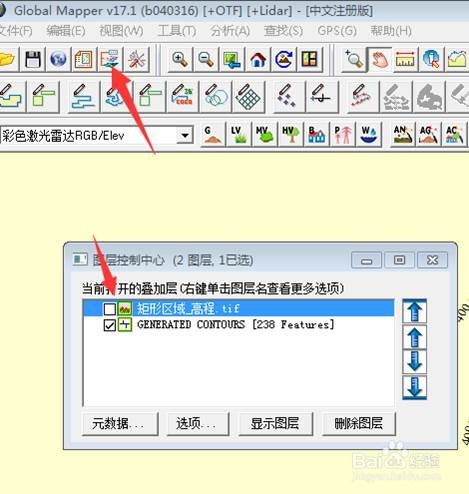Click the Lidar Building (B) classification icon
This screenshot has width=469, height=494.
[x=316, y=135]
